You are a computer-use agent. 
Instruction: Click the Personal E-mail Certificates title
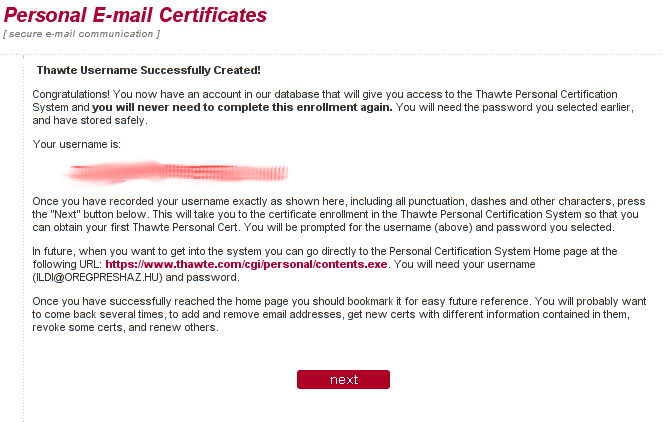135,15
